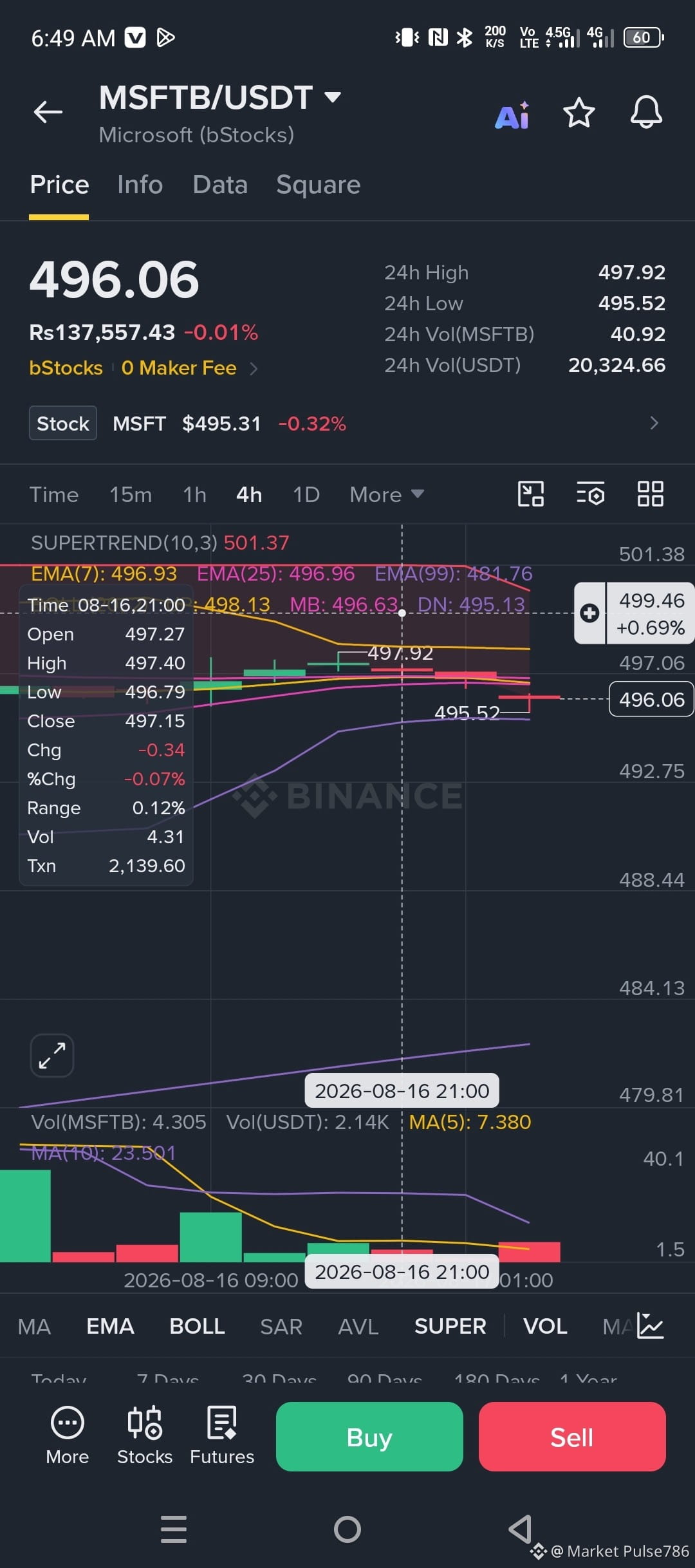The height and width of the screenshot is (1568, 695).
Task: Tap the MA(5): 7.380 volume legend
Action: pos(470,1122)
